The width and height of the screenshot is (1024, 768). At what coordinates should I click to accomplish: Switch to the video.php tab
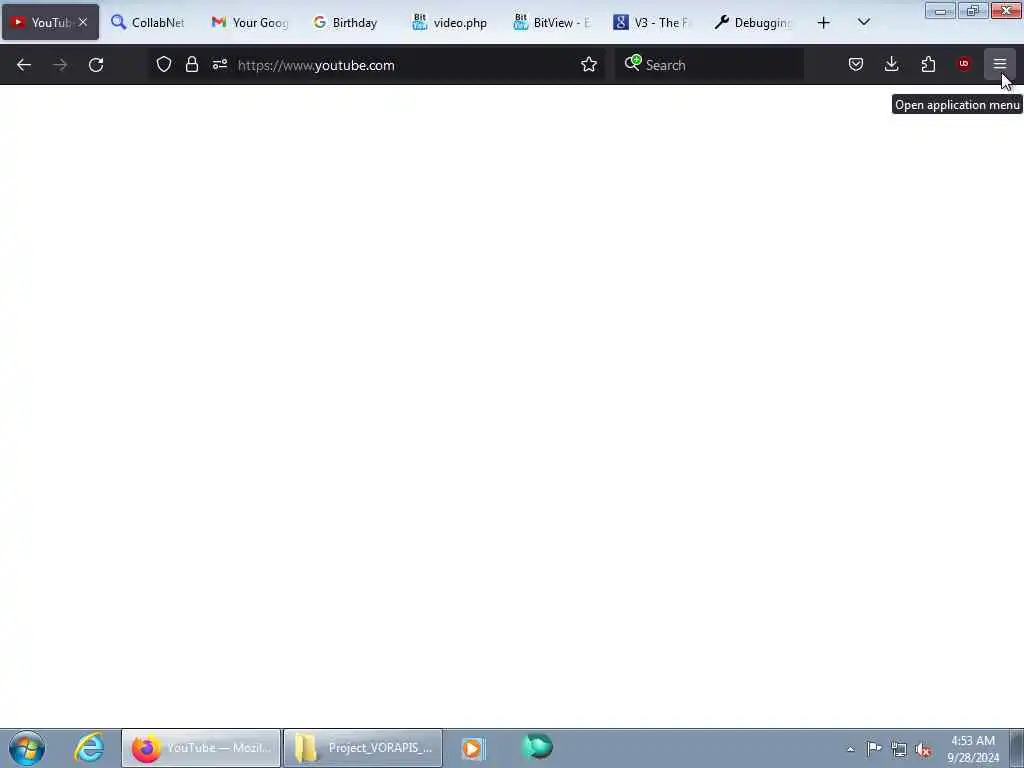[451, 22]
